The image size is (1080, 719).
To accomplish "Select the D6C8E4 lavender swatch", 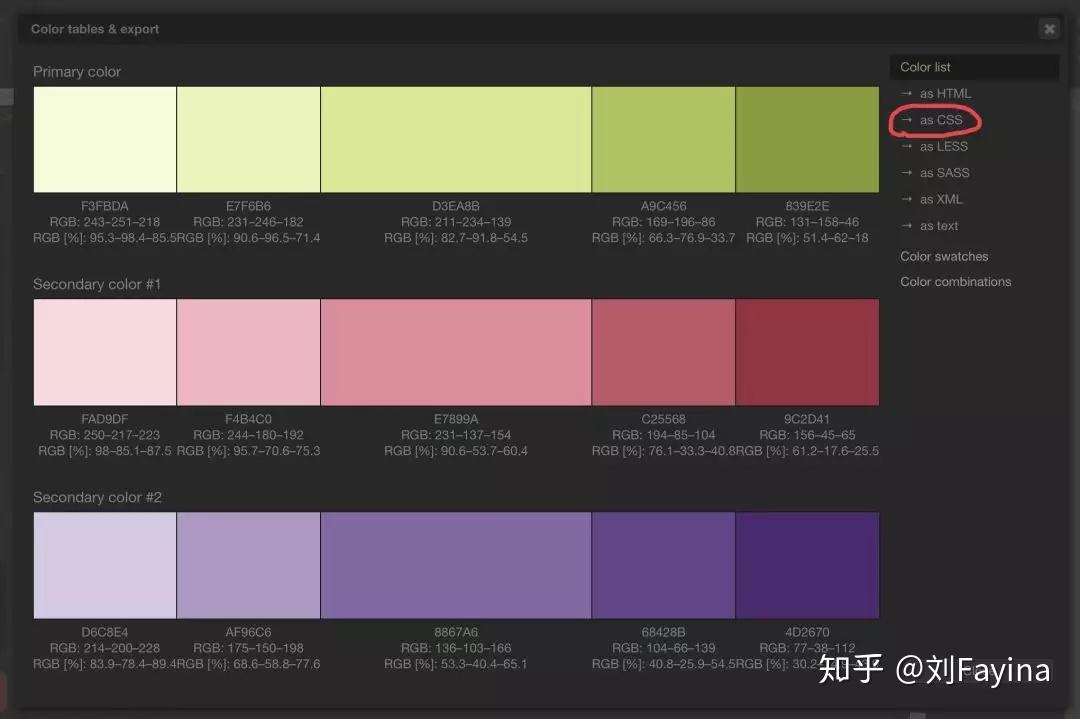I will [104, 565].
